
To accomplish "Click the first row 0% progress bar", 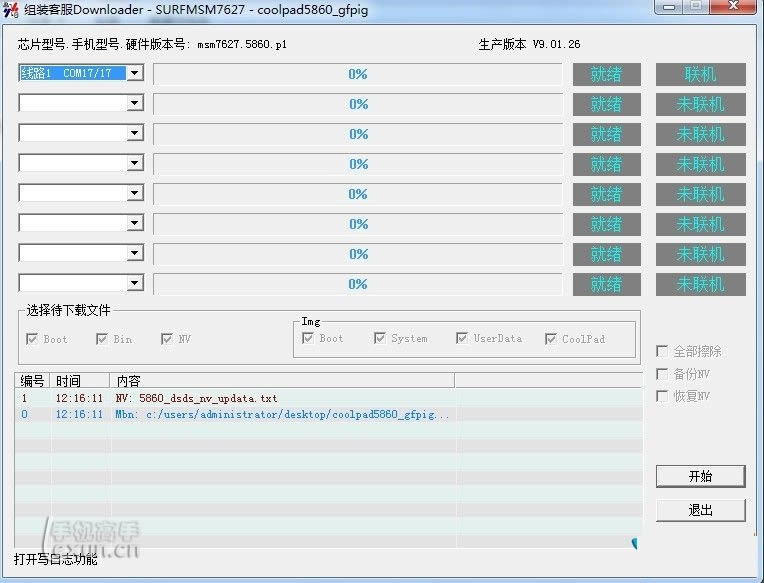I will [x=357, y=74].
